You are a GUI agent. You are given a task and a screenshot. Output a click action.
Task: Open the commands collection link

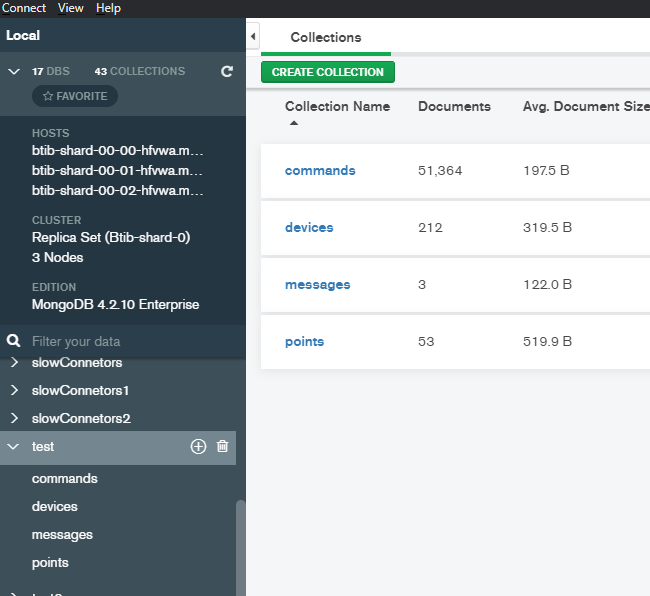tap(320, 171)
